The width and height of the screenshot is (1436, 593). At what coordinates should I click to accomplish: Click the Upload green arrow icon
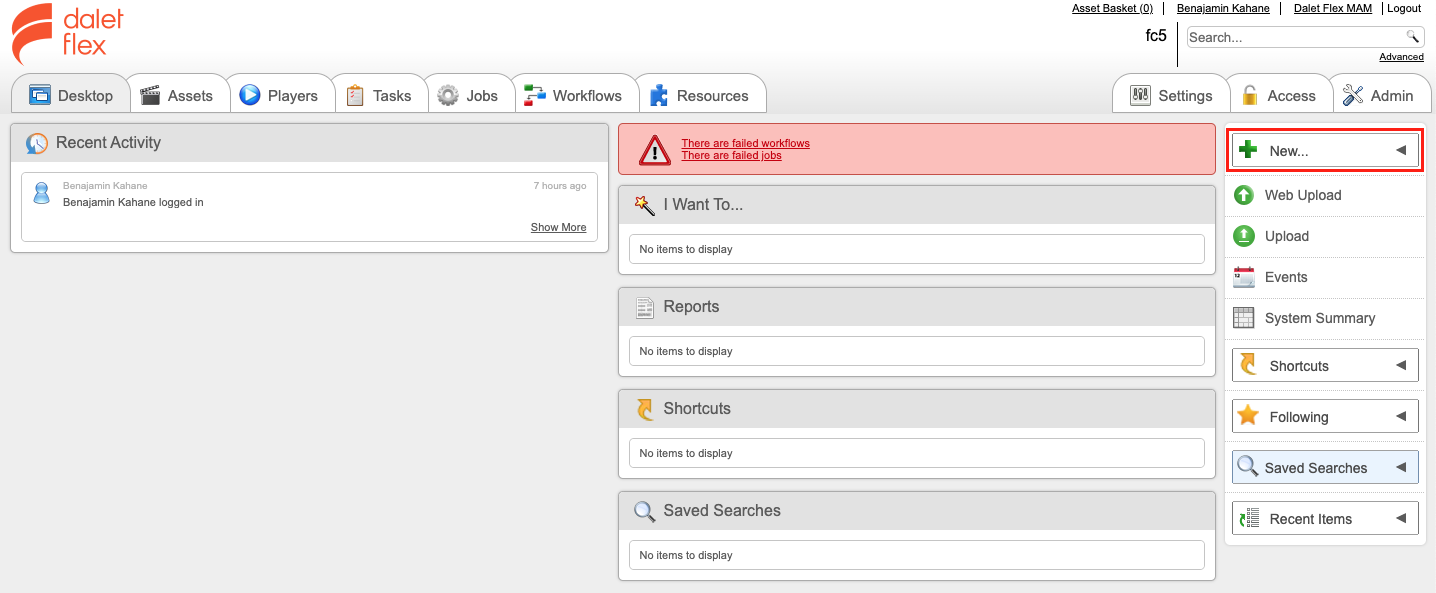(x=1244, y=236)
